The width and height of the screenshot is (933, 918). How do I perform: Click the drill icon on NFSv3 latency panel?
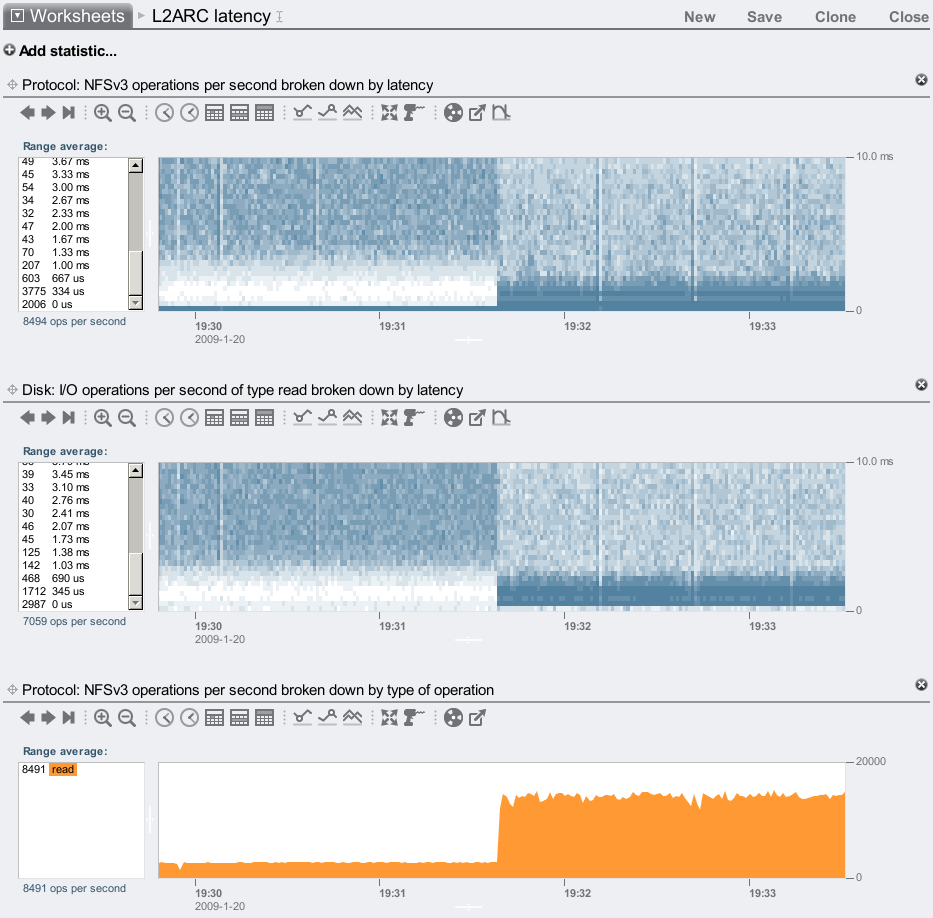(x=414, y=112)
